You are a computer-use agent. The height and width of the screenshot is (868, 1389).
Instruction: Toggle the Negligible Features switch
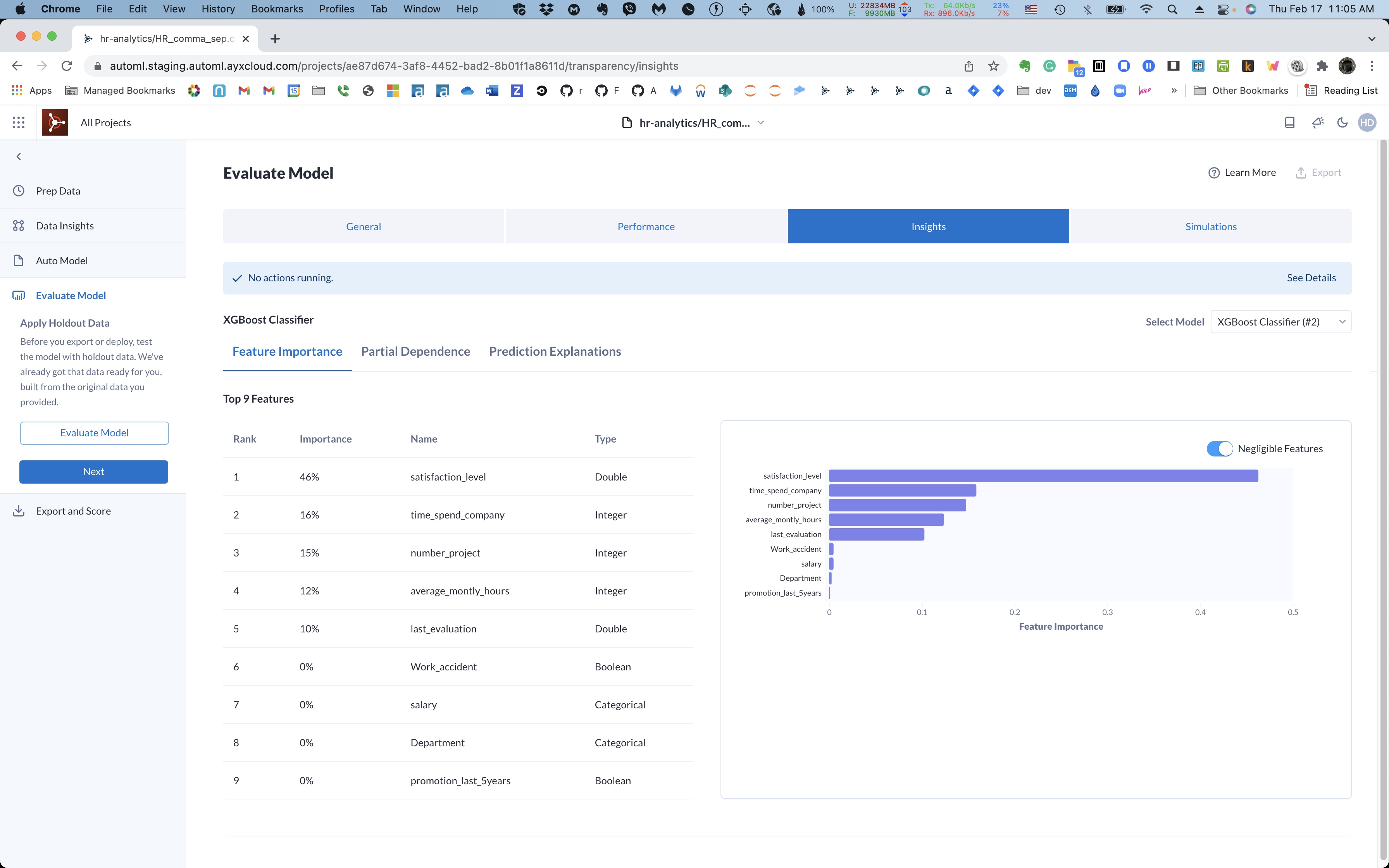(1220, 448)
